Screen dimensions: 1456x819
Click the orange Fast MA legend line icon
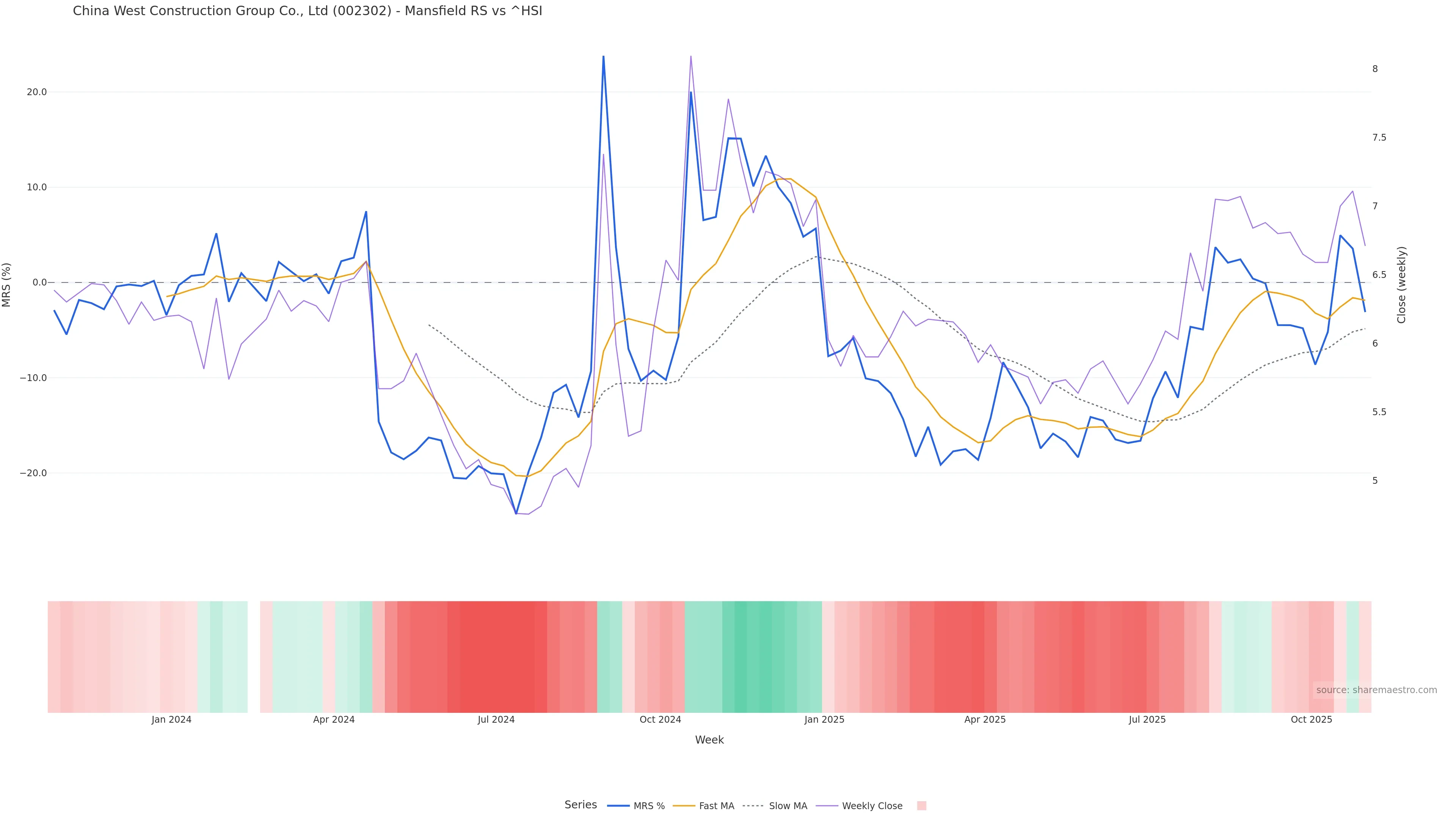coord(684,806)
